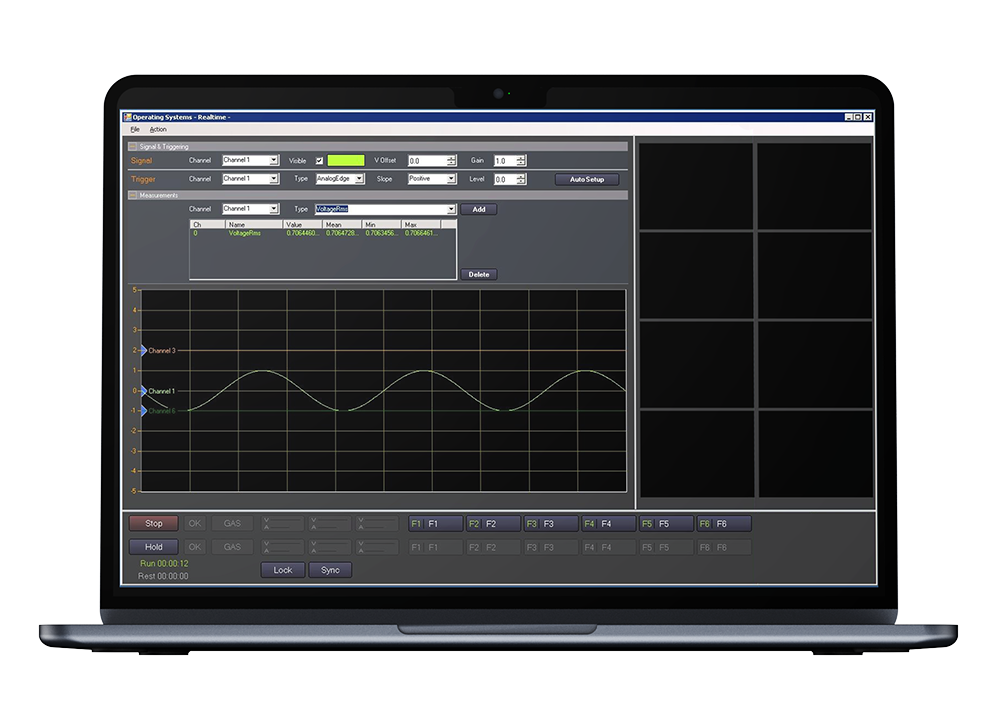Click the active F1 function button
This screenshot has height=704, width=1000.
pos(436,524)
